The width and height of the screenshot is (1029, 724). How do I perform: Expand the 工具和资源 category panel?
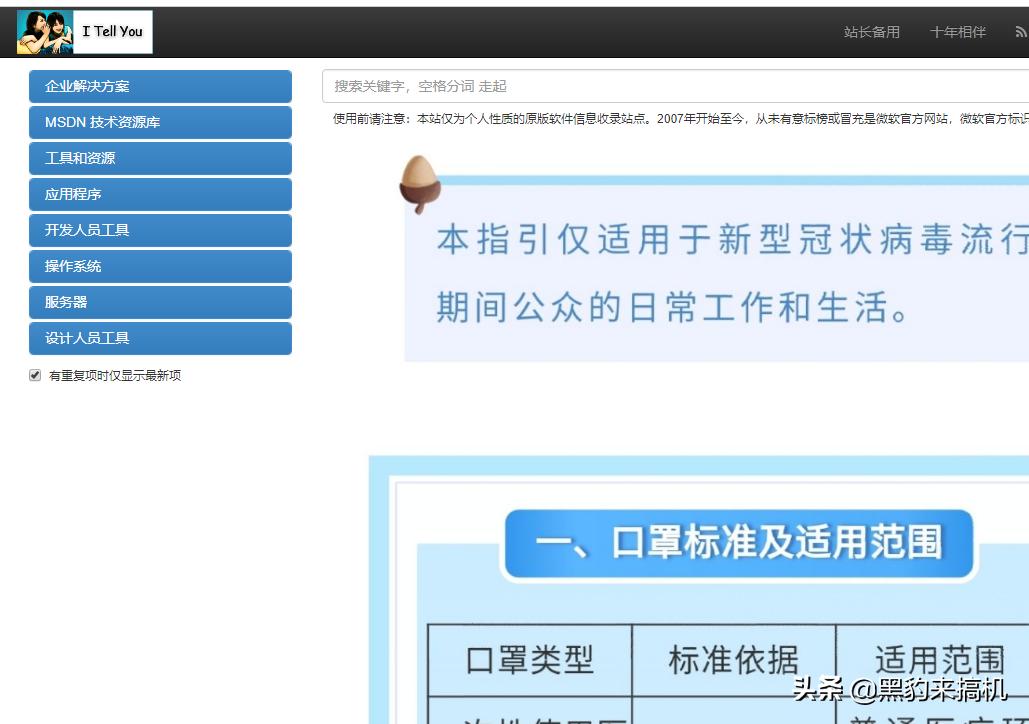(160, 158)
